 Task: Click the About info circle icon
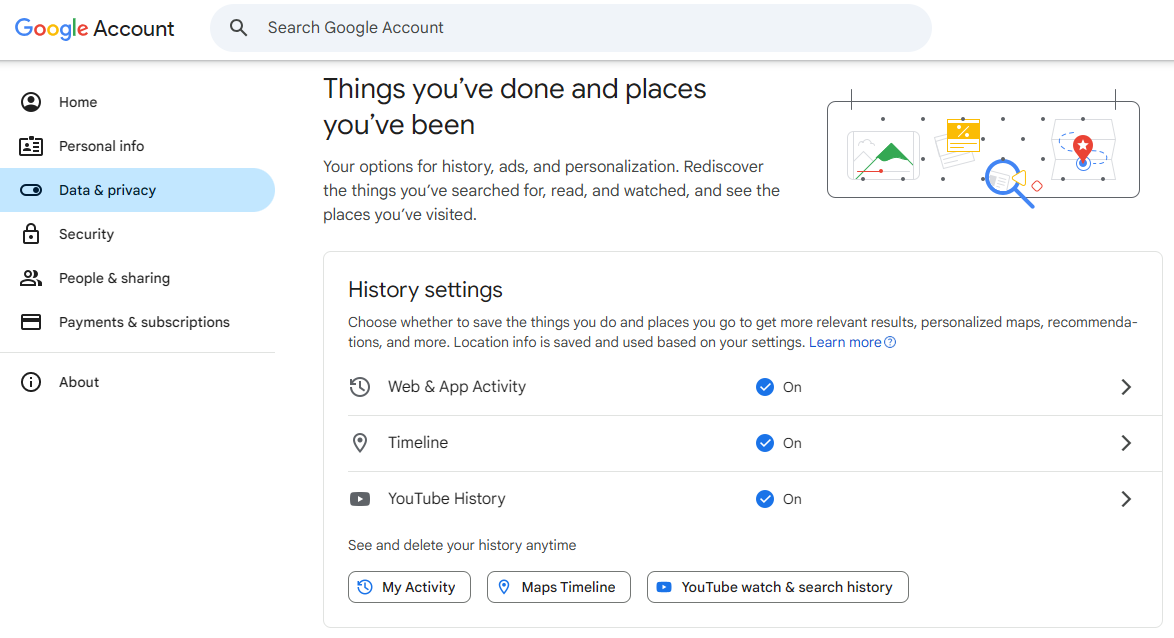pos(31,382)
